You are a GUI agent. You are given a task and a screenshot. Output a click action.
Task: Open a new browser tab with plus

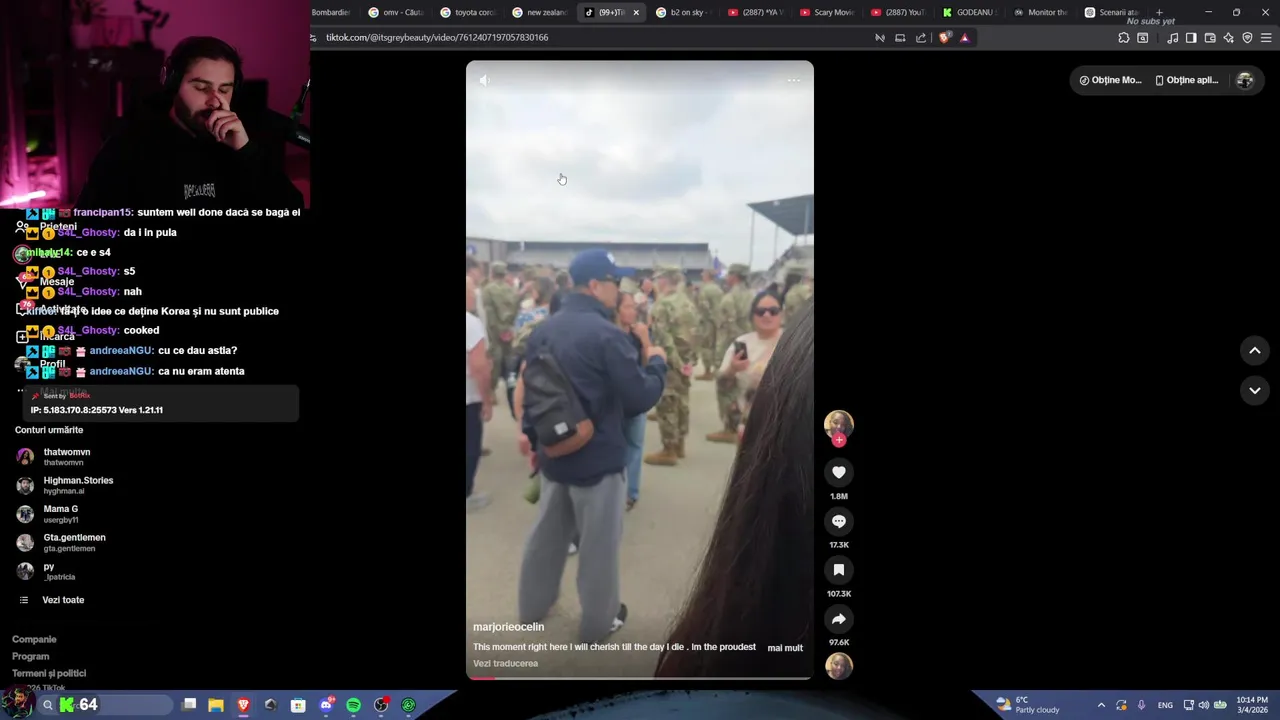point(1159,13)
